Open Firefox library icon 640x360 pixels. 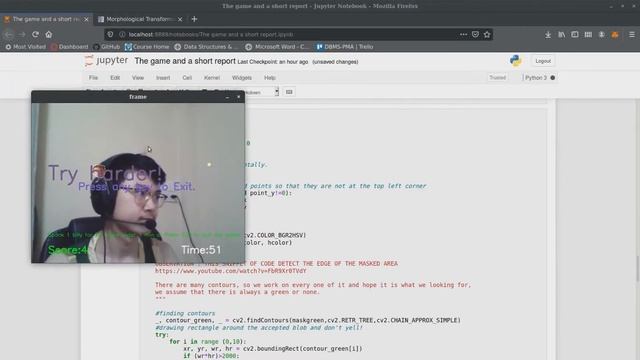562,35
